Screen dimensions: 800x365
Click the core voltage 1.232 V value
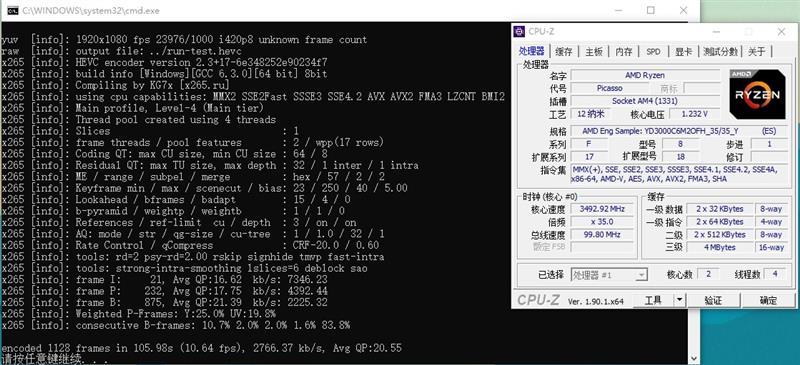point(694,114)
